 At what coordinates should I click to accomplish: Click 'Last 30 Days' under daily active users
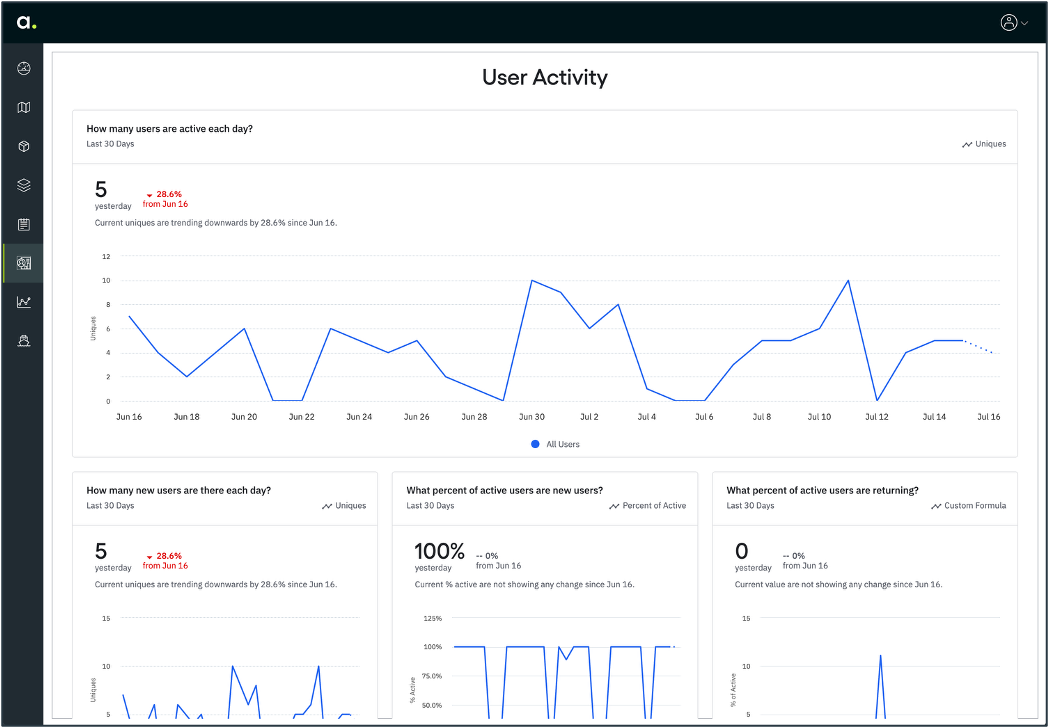(110, 144)
